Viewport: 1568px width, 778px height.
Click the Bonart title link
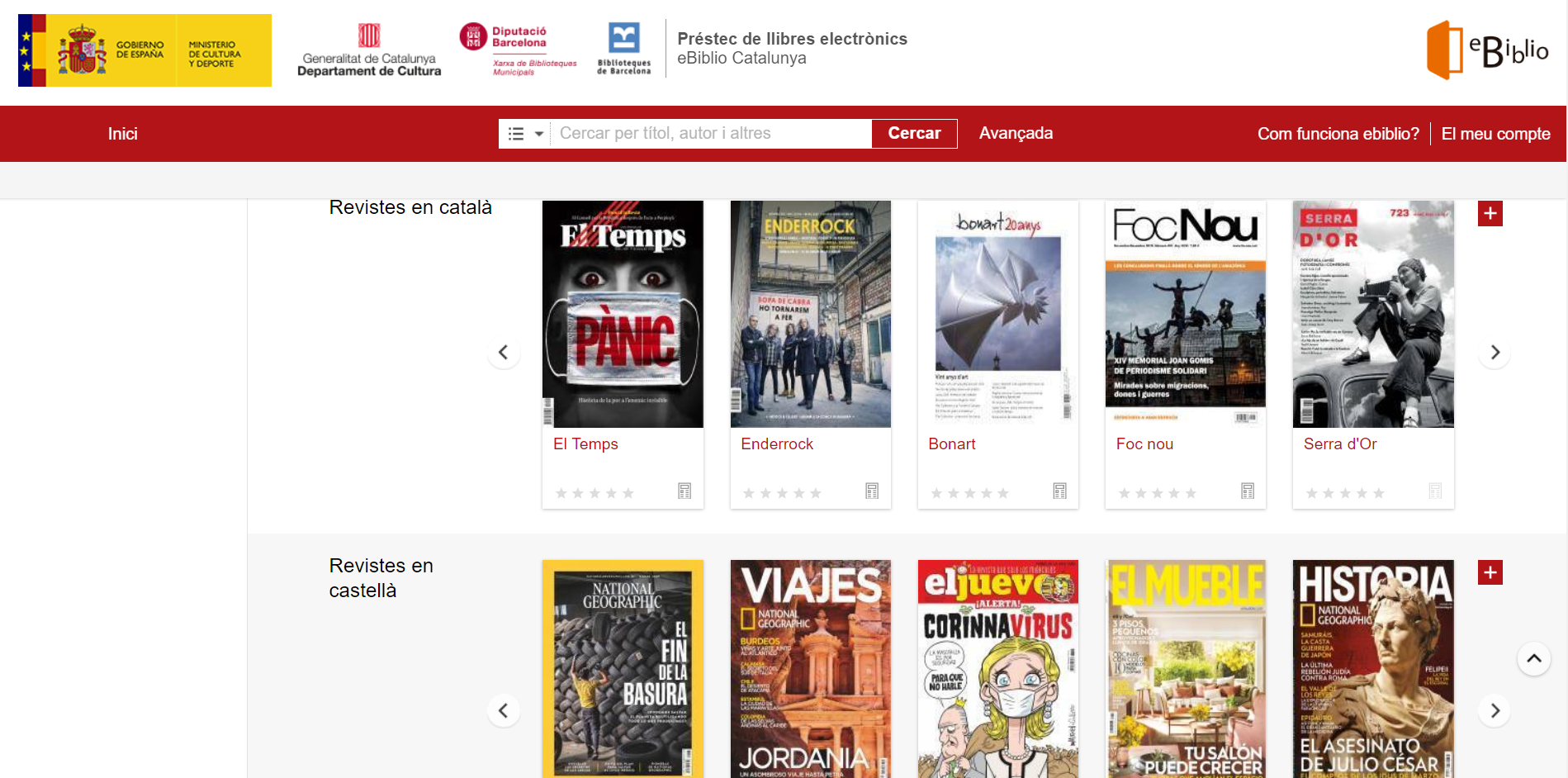coord(952,444)
